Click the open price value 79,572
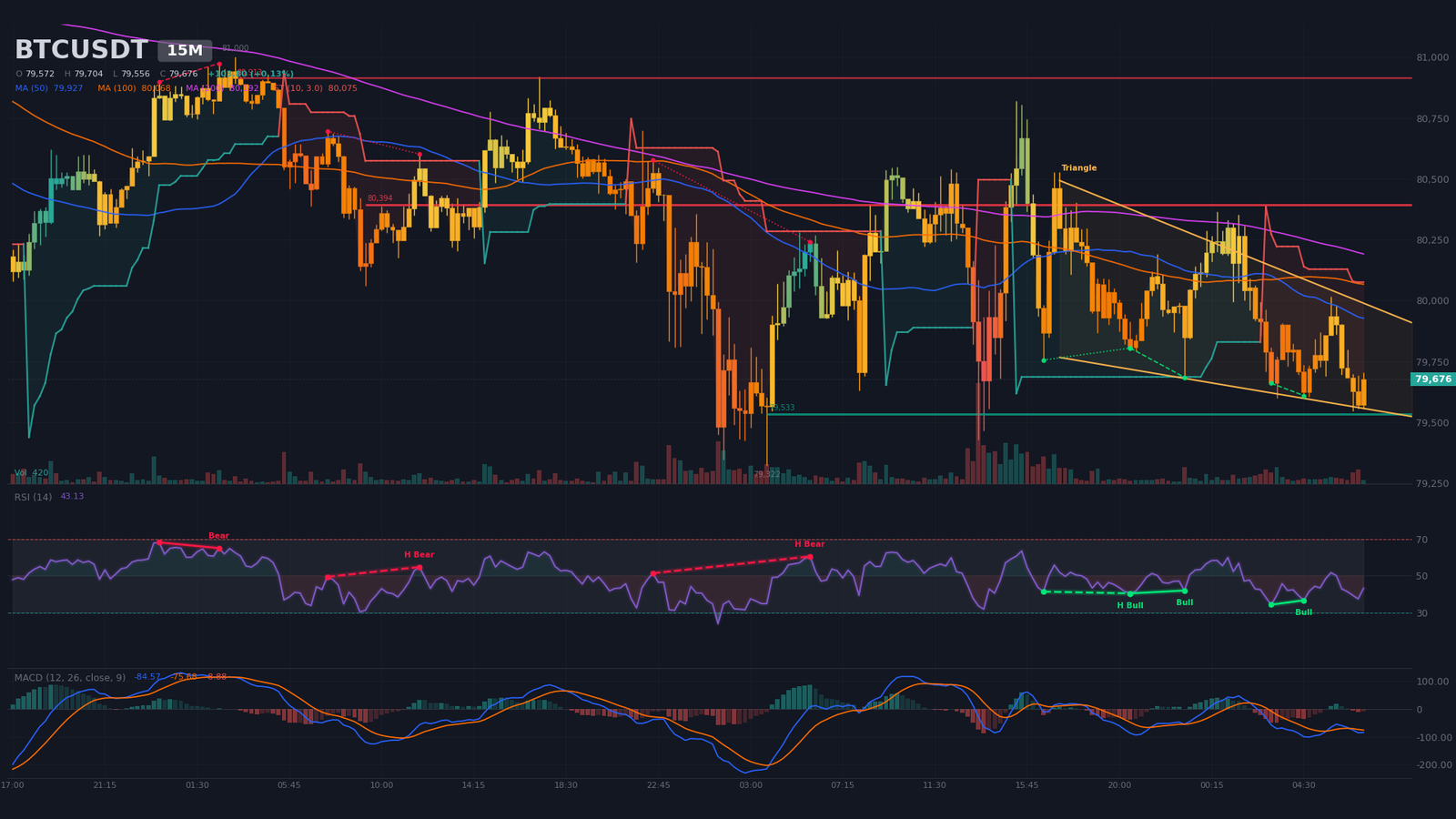The image size is (1456, 819). pyautogui.click(x=40, y=75)
